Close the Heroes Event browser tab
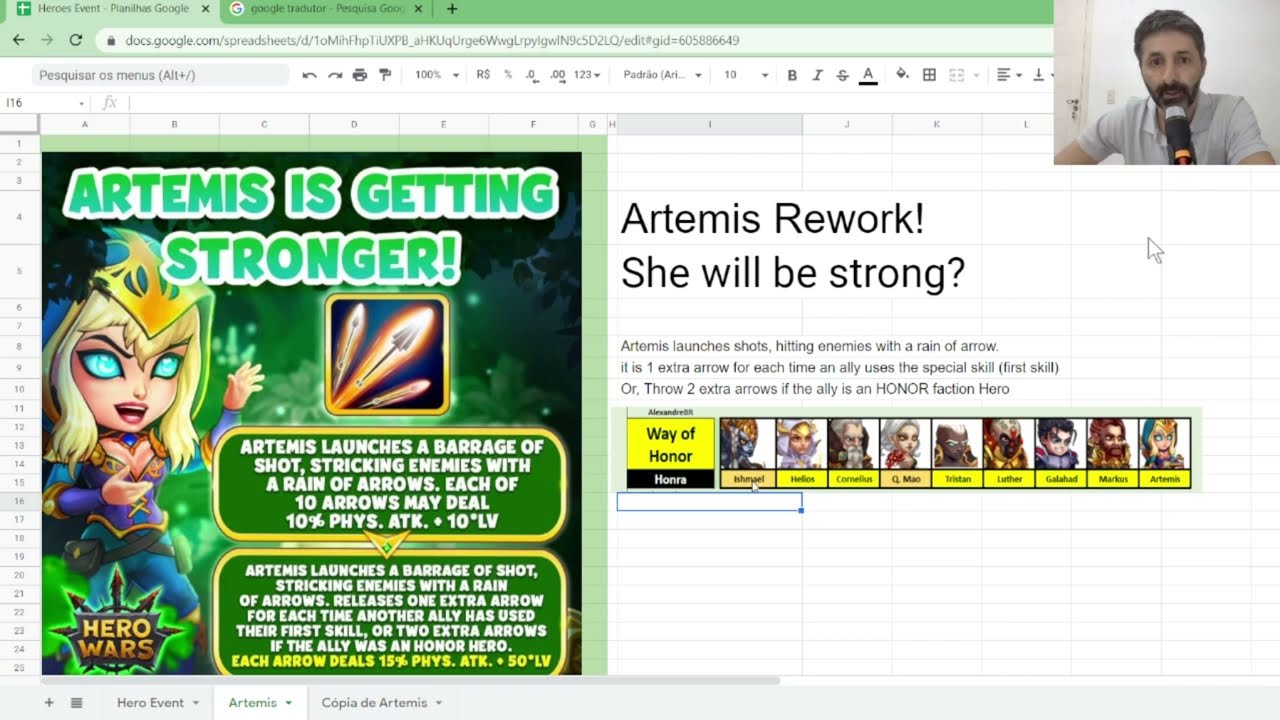Viewport: 1280px width, 720px height. (205, 9)
